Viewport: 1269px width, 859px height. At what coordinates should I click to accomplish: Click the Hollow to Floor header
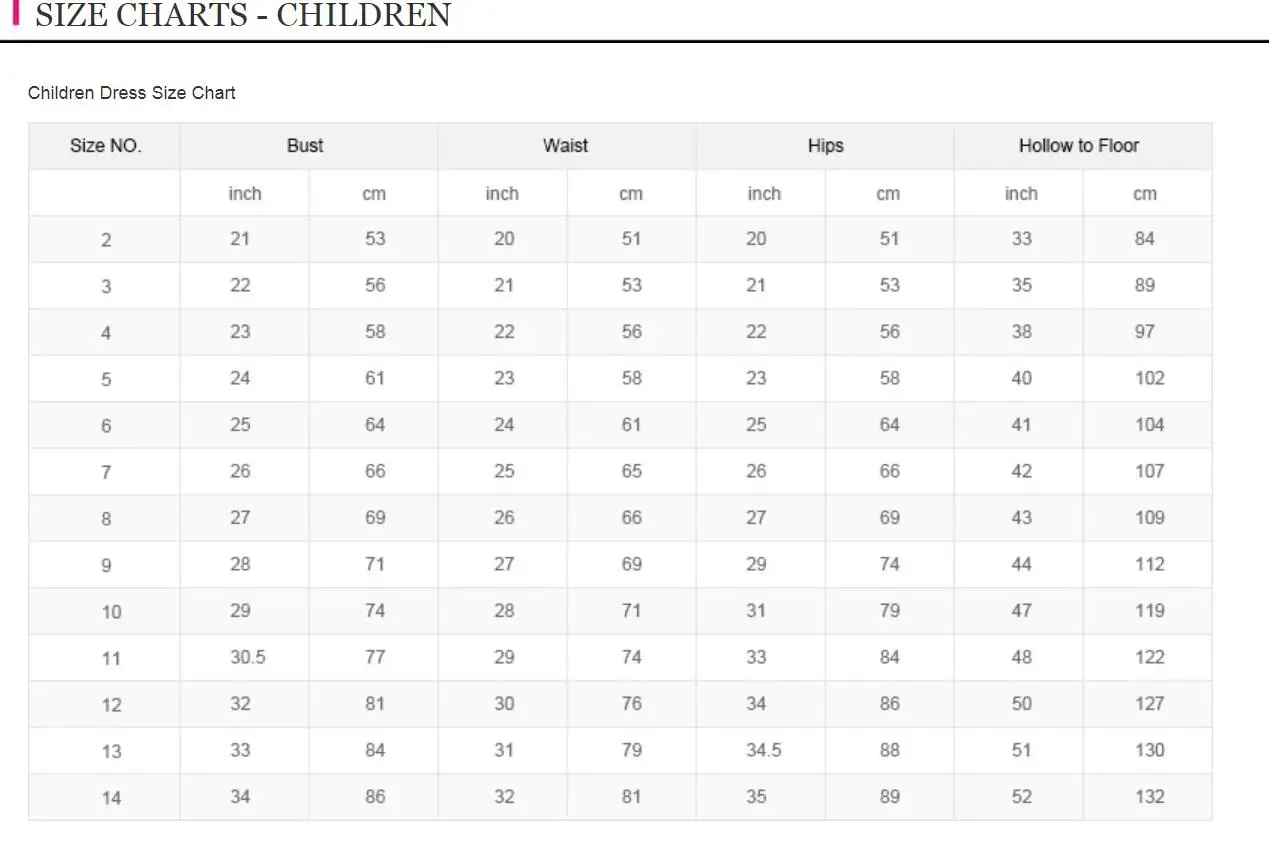pos(1079,146)
